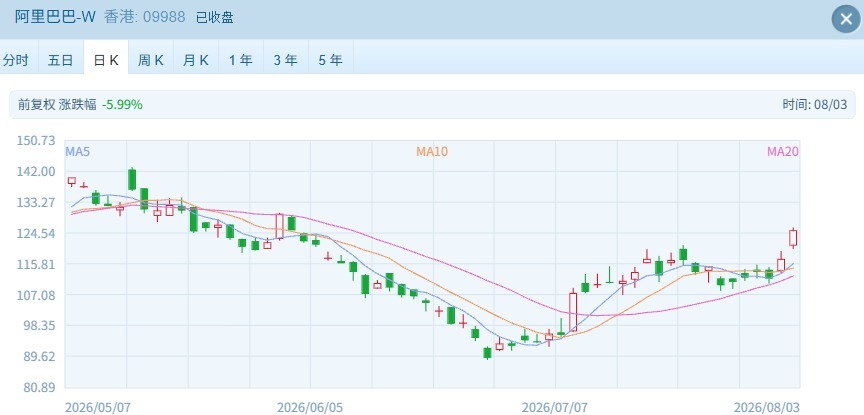Image resolution: width=864 pixels, height=415 pixels.
Task: Click the 2026/08/03 date axis label
Action: coord(766,408)
